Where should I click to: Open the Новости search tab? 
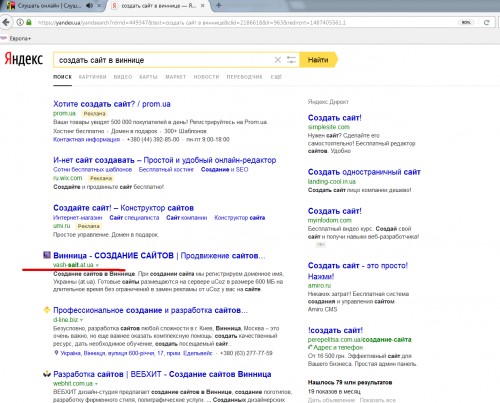(206, 77)
